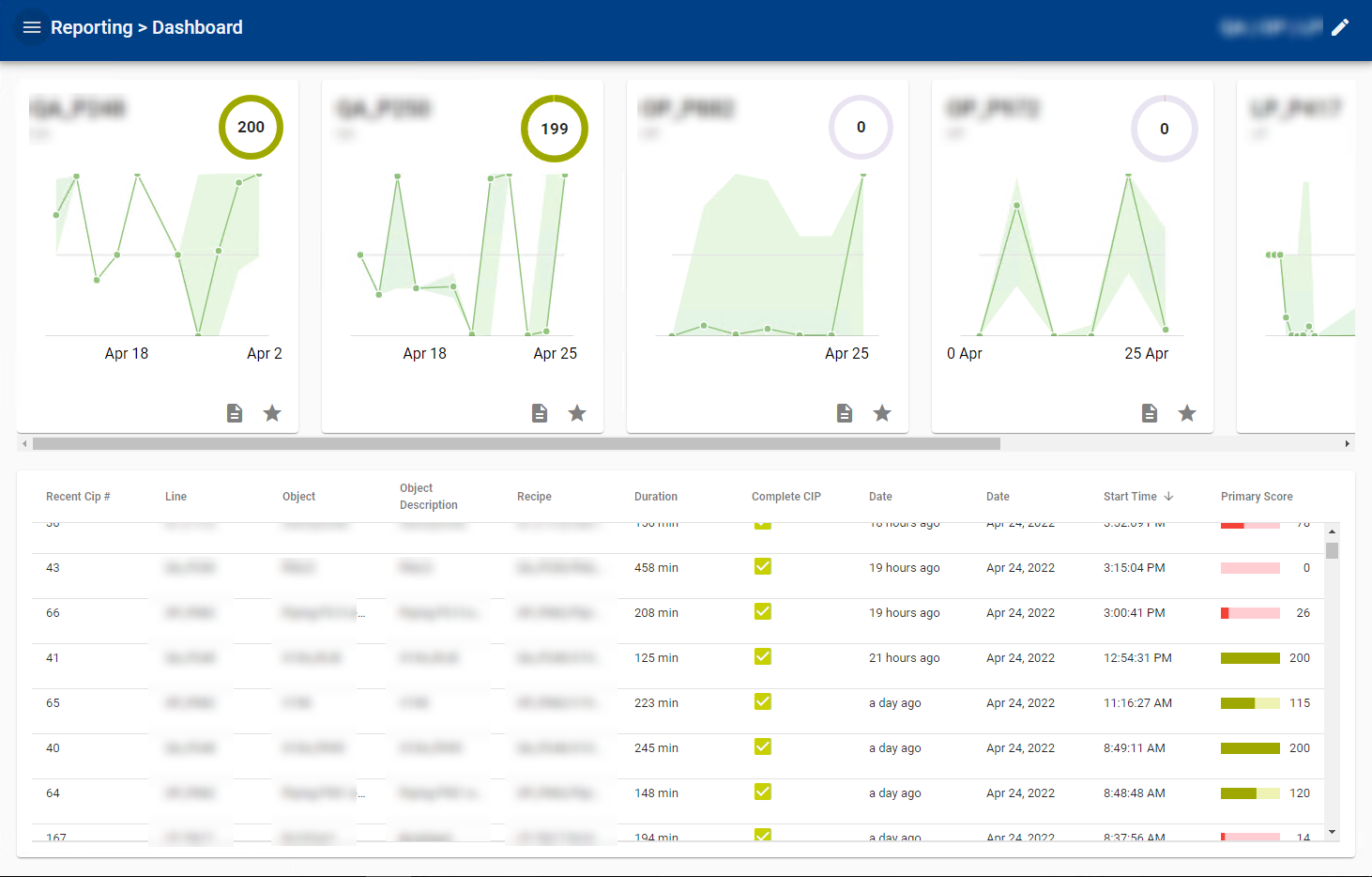
Task: Open document icon on fourth card
Action: 1150,413
